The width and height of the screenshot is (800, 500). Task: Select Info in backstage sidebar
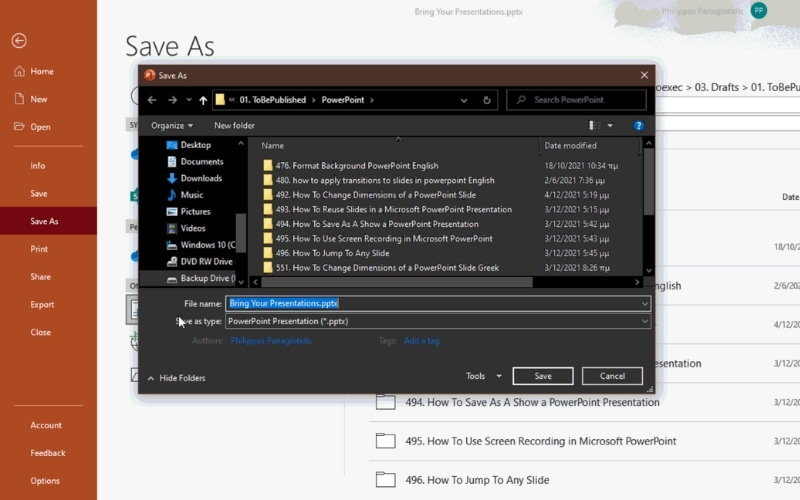[x=37, y=166]
